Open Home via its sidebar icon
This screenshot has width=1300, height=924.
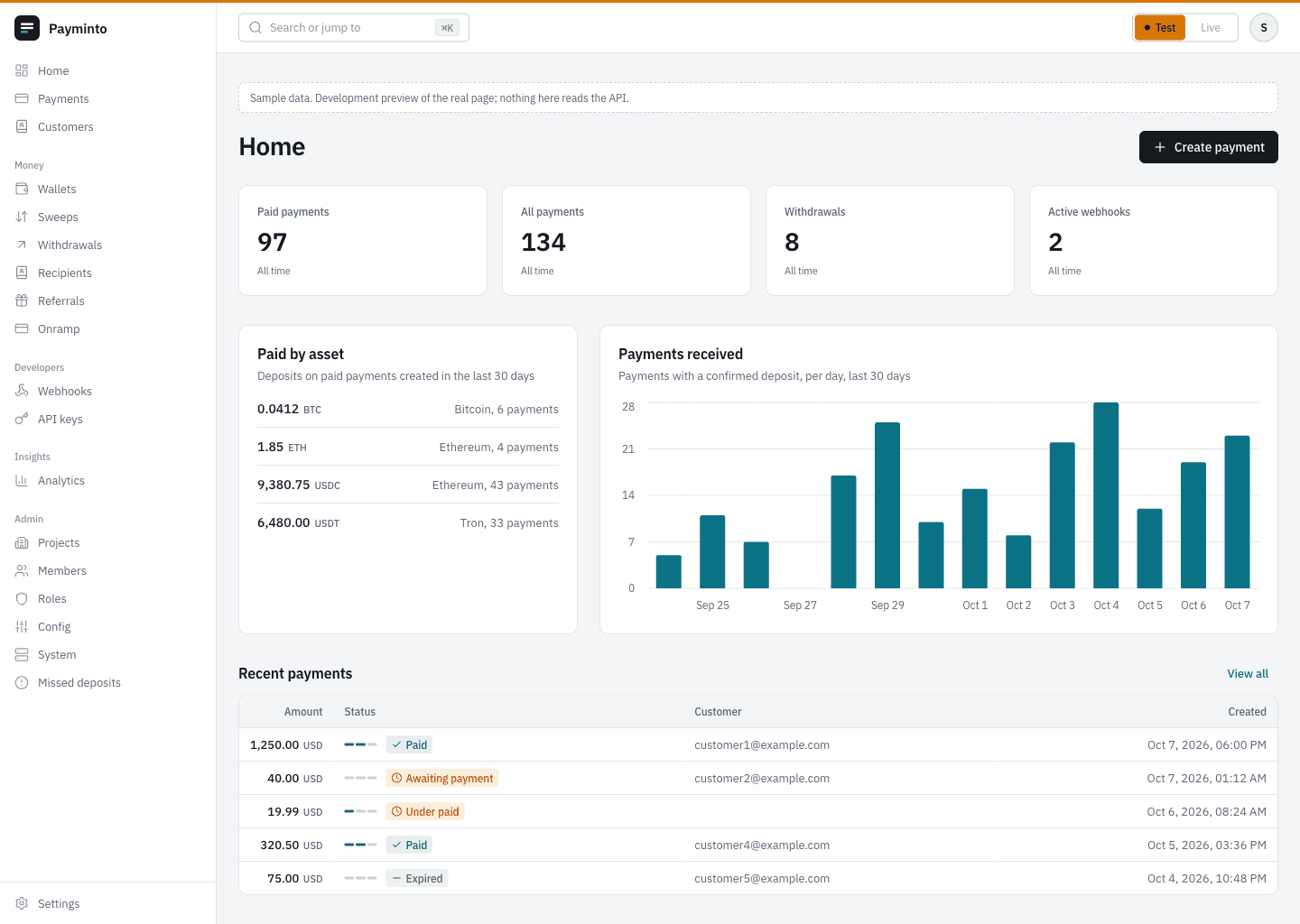click(x=22, y=70)
